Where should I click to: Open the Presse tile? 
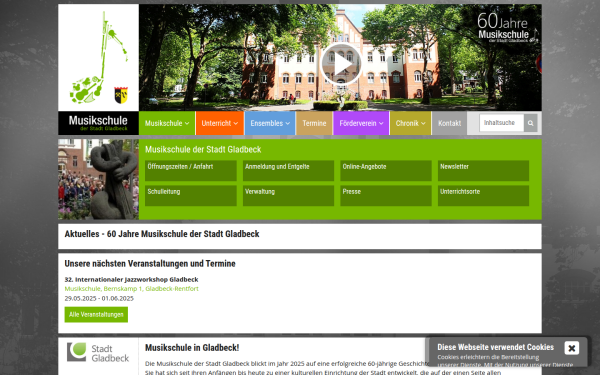point(386,196)
